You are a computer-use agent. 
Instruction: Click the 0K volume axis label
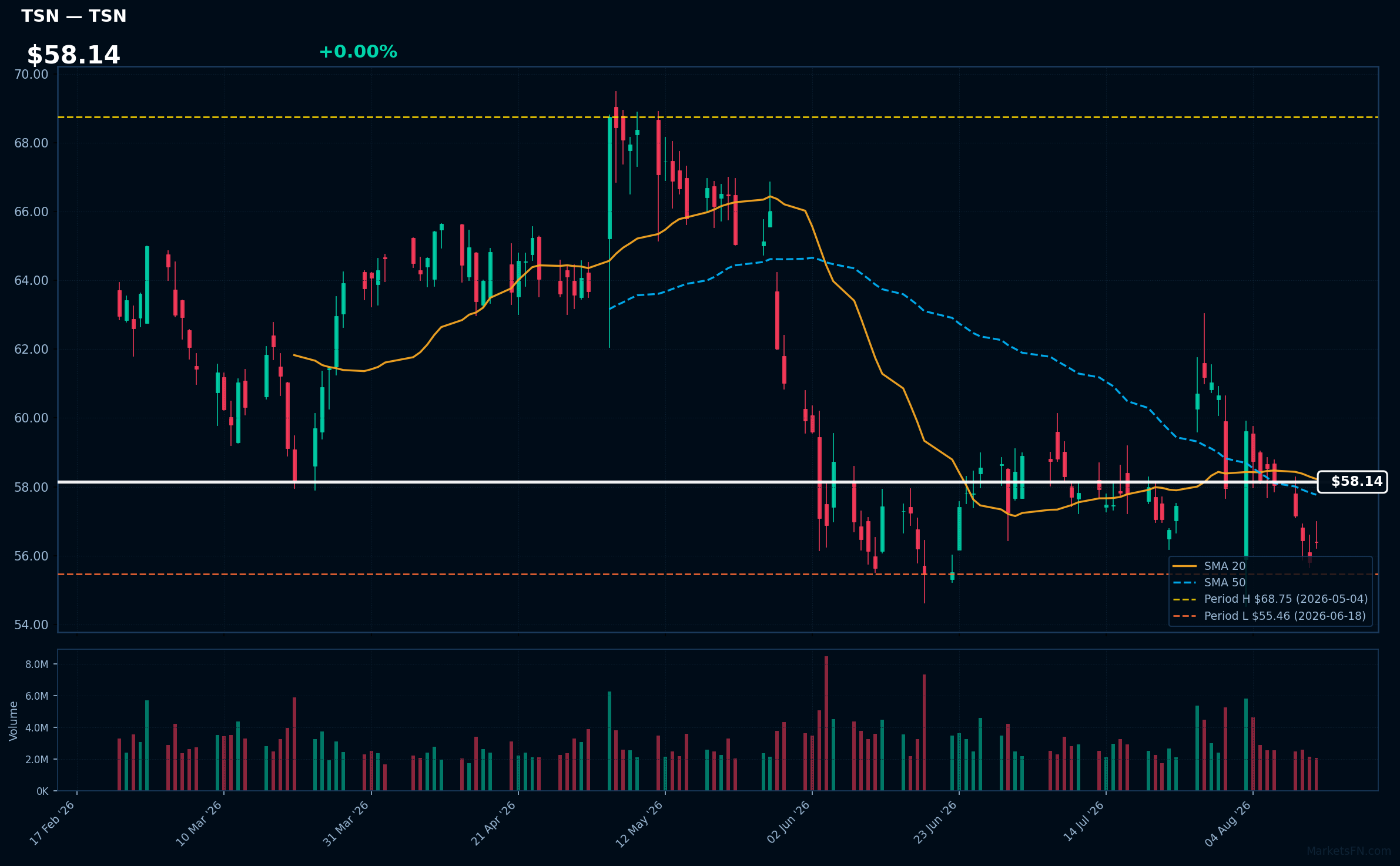pos(42,791)
